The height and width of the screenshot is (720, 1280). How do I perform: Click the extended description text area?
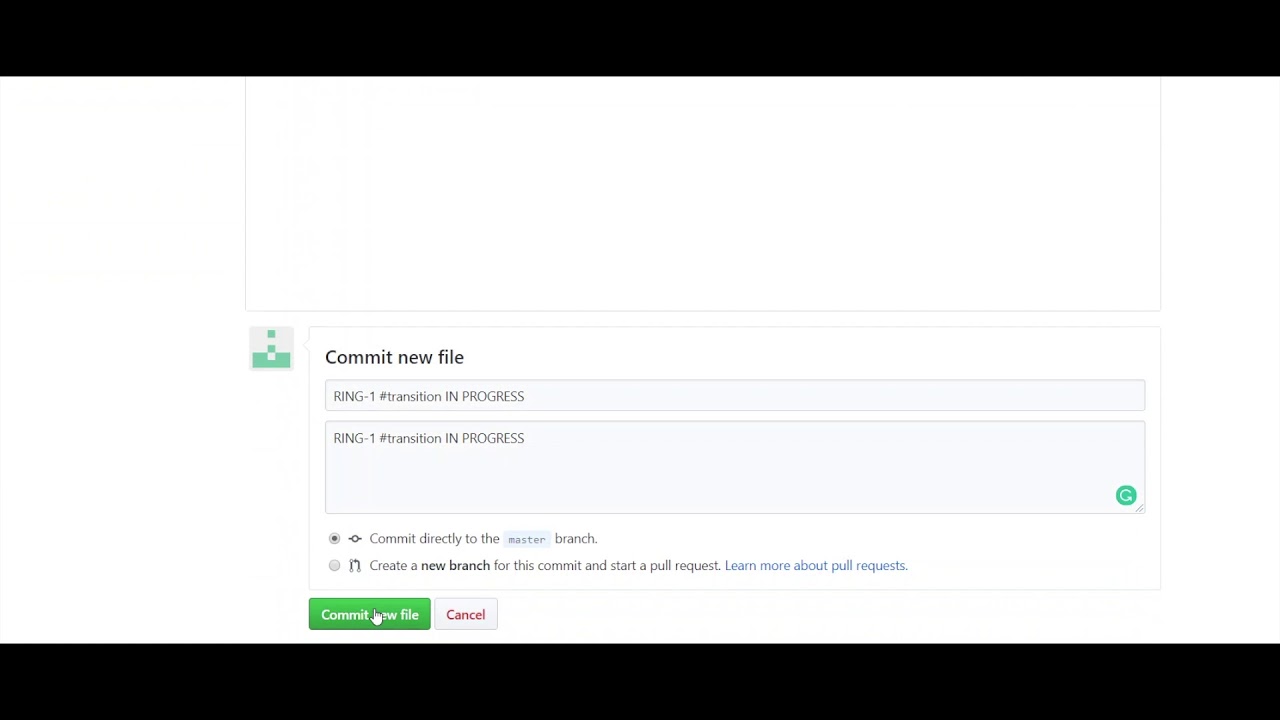(x=735, y=467)
